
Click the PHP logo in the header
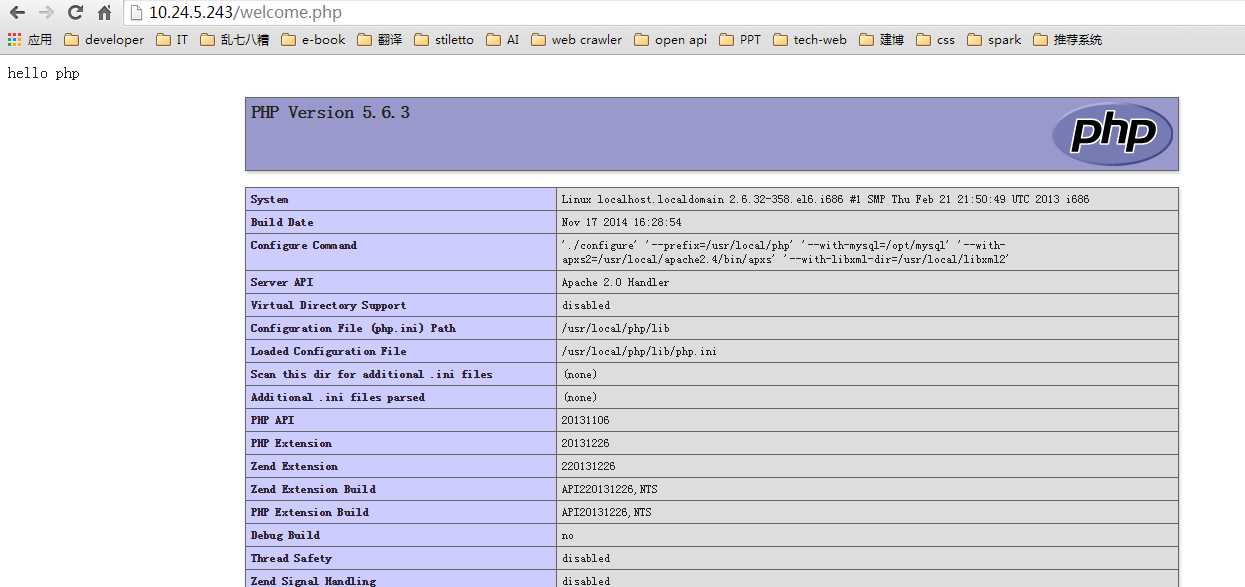coord(1112,134)
